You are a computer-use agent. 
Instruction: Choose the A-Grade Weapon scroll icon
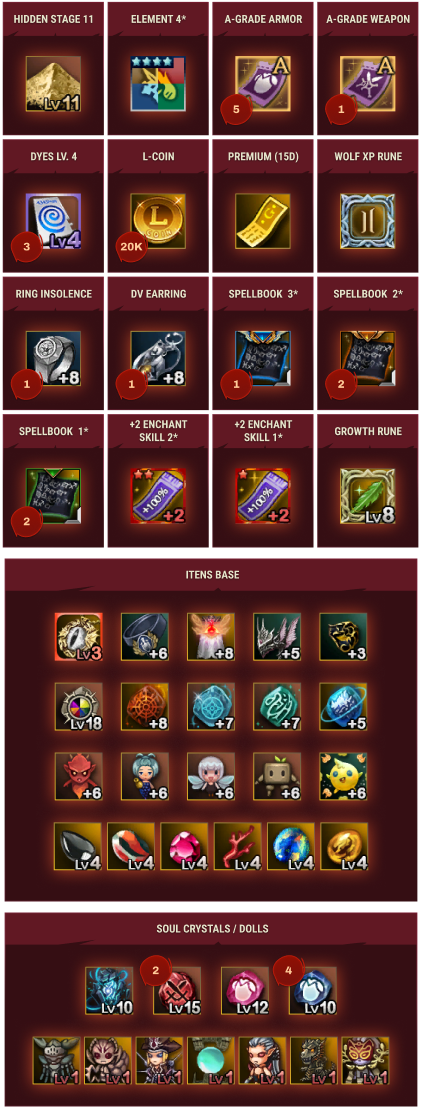367,84
